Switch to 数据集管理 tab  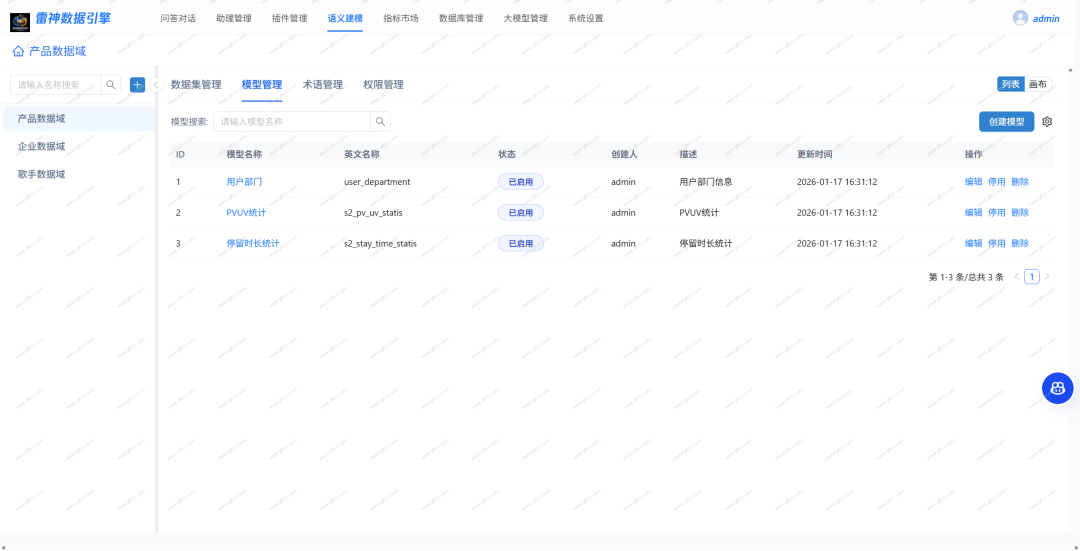196,85
